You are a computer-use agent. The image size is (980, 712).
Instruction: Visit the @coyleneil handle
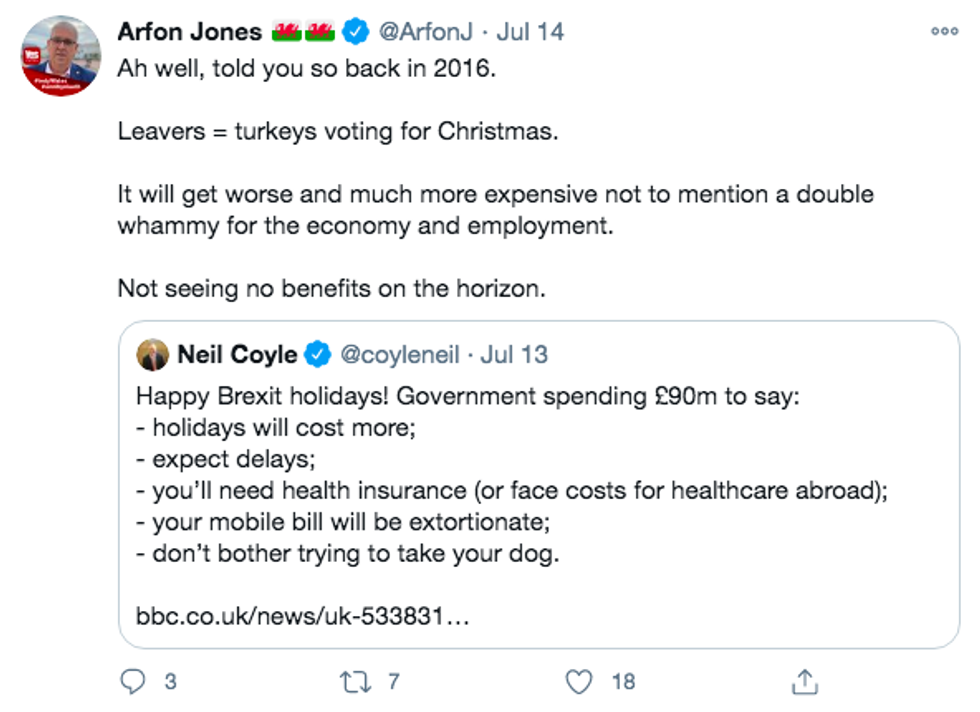(400, 354)
